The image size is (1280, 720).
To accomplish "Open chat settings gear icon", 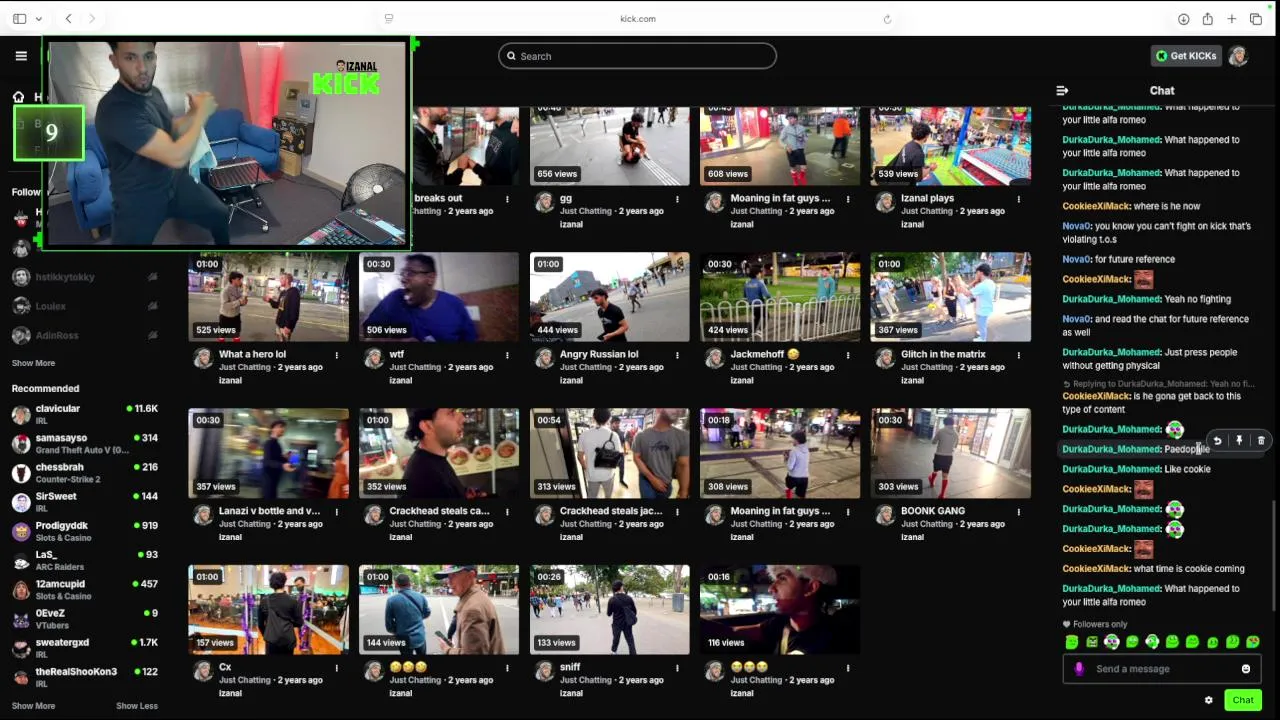I will [x=1209, y=700].
